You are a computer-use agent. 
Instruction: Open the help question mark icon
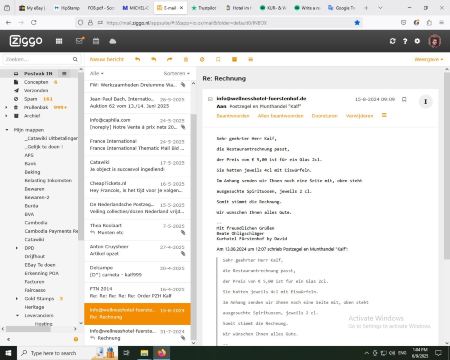pos(405,41)
